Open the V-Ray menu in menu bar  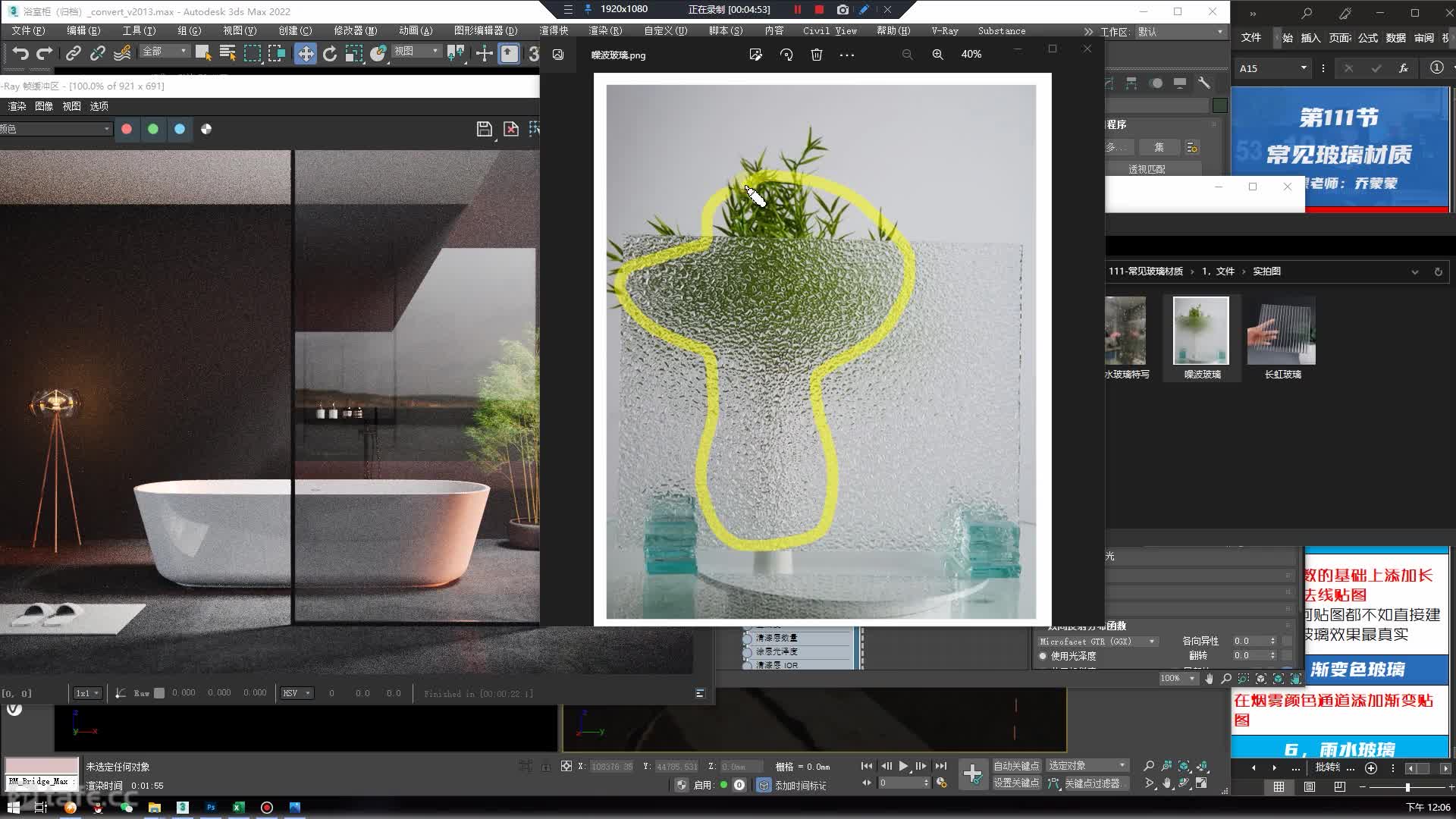click(945, 31)
